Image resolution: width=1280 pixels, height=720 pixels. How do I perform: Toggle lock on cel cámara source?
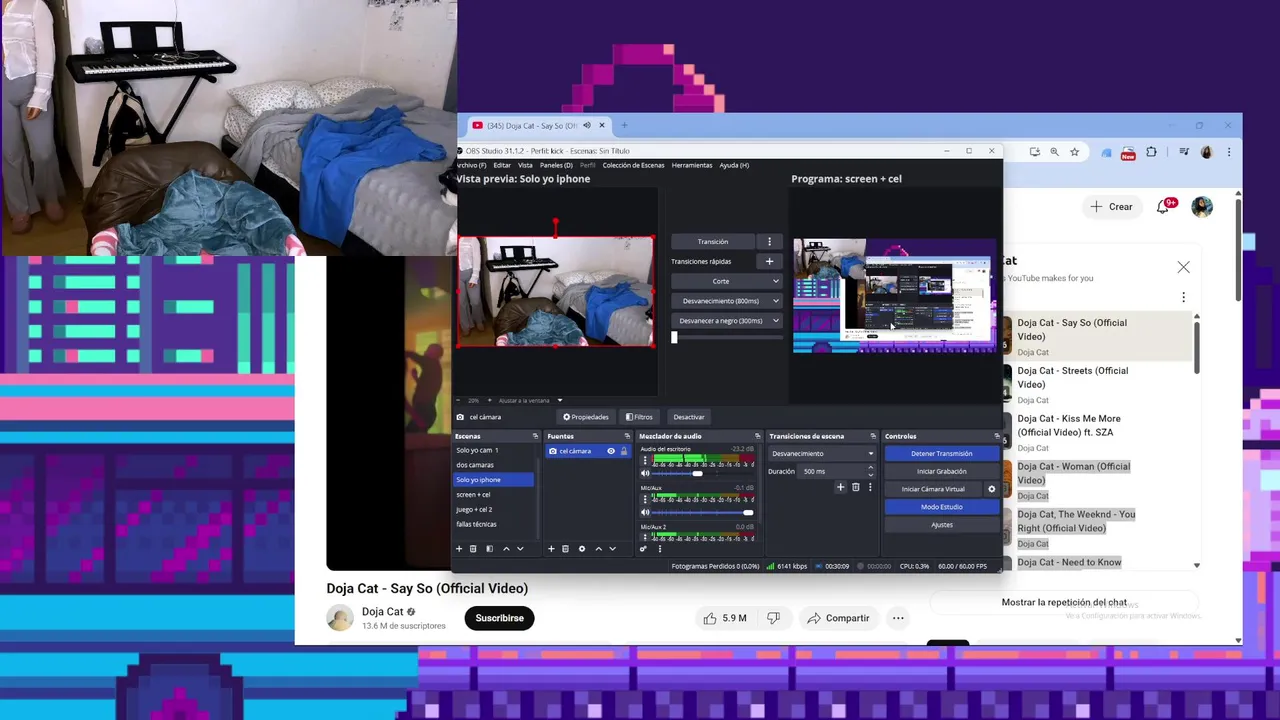(x=624, y=451)
